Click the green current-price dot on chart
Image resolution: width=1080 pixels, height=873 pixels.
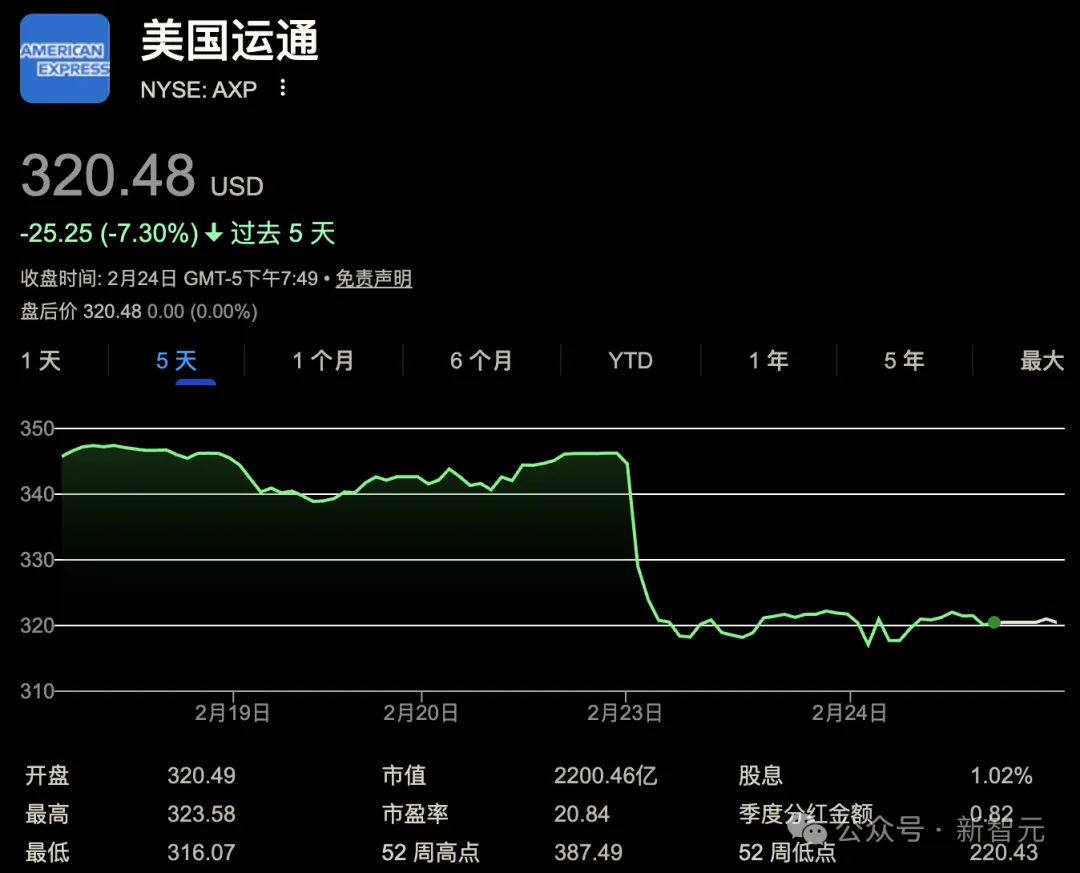993,622
